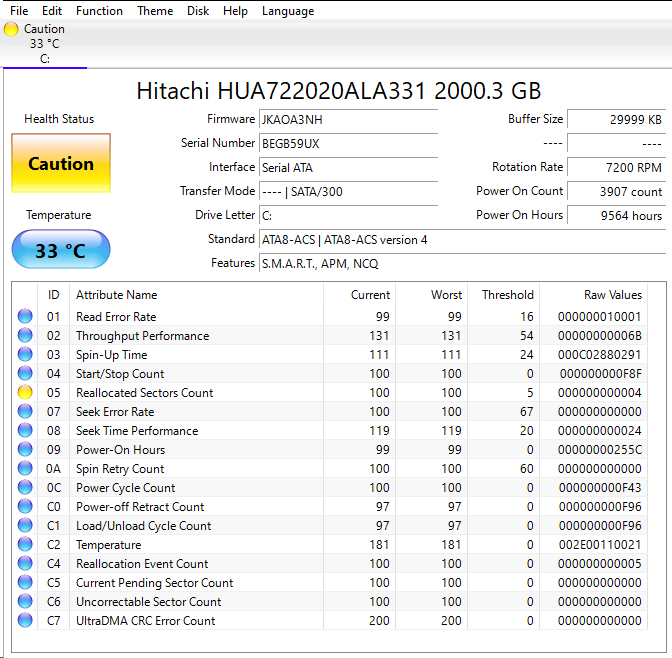This screenshot has height=658, width=672.
Task: Click the blue status icon for Power Cycle Count
Action: 25,487
